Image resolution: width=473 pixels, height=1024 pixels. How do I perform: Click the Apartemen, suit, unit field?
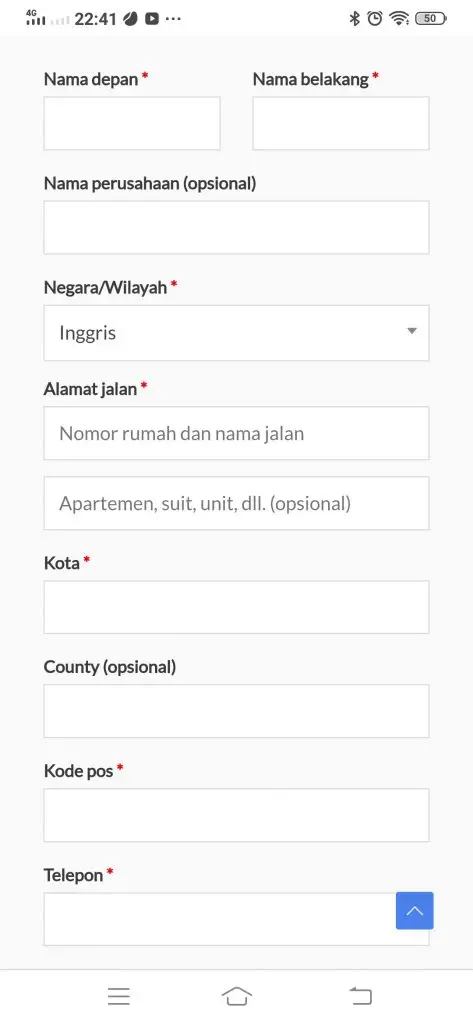236,503
